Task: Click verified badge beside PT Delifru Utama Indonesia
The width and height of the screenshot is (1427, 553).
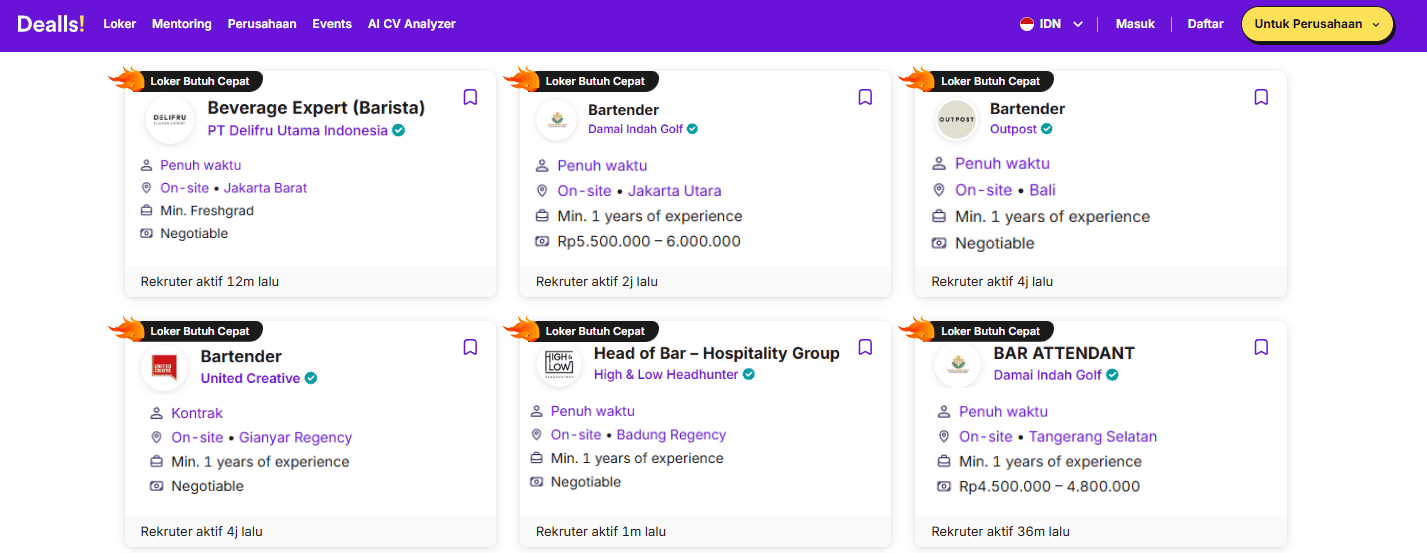Action: (399, 131)
